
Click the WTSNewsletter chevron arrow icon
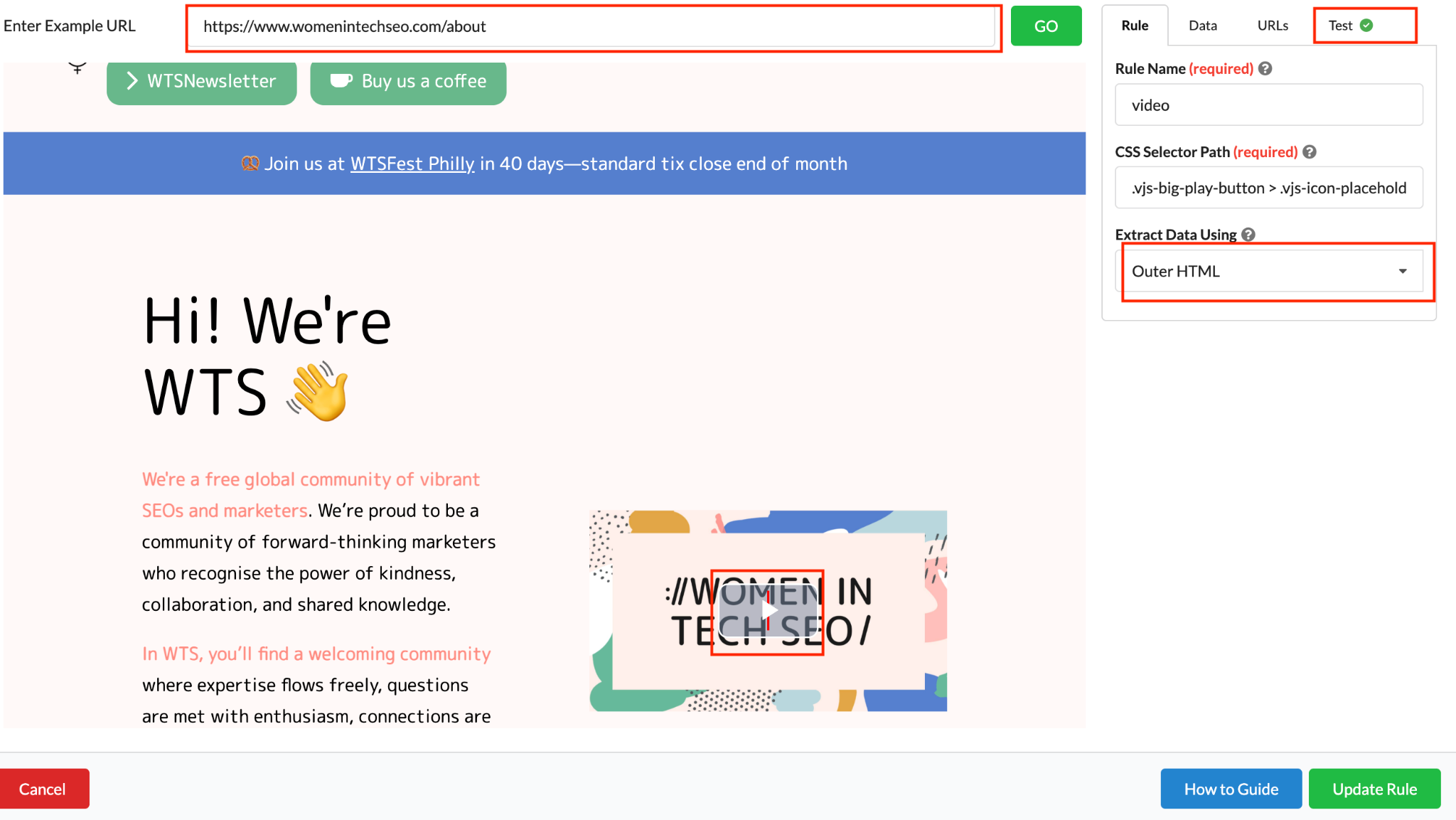pyautogui.click(x=132, y=80)
